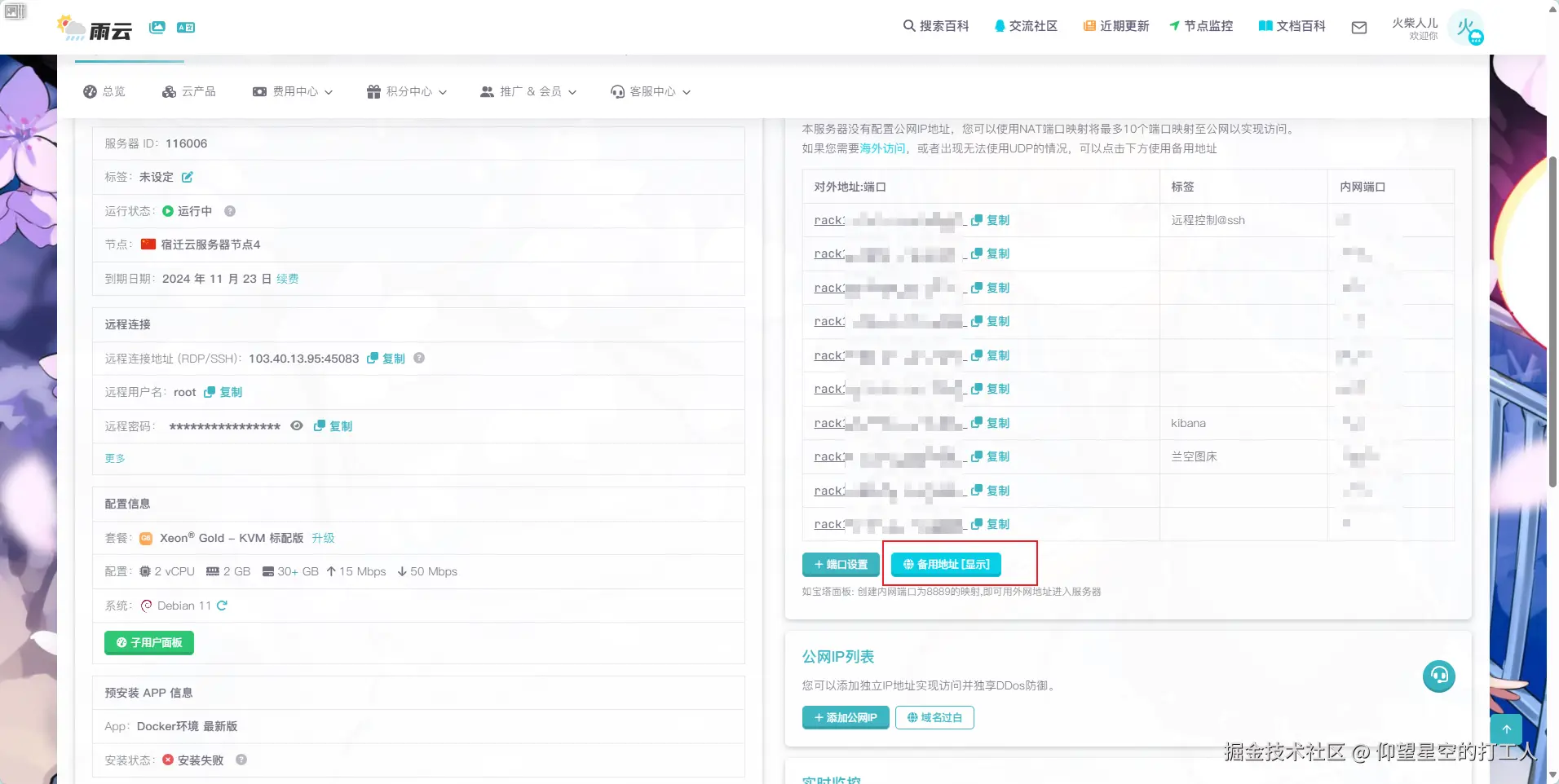
Task: Copy address in second NAT row
Action: 991,254
